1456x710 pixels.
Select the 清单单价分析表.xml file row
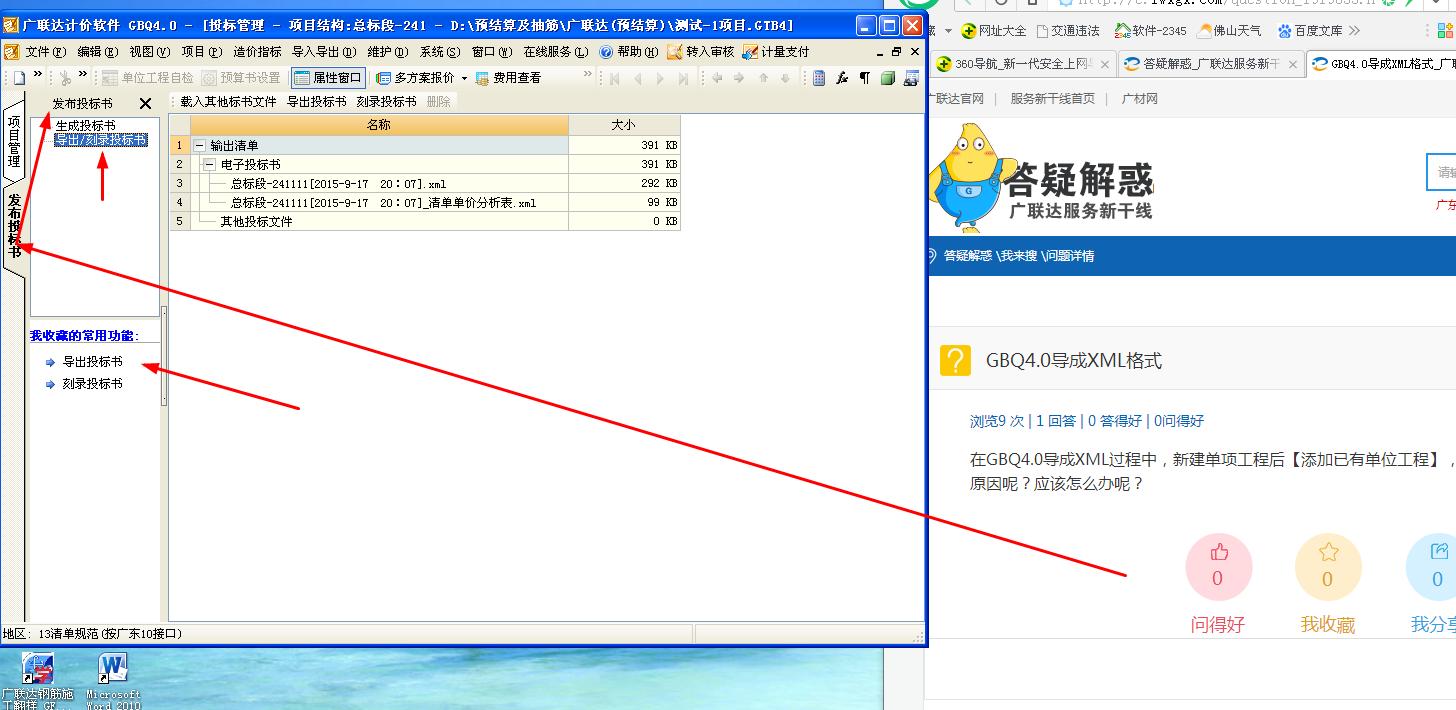(x=424, y=203)
